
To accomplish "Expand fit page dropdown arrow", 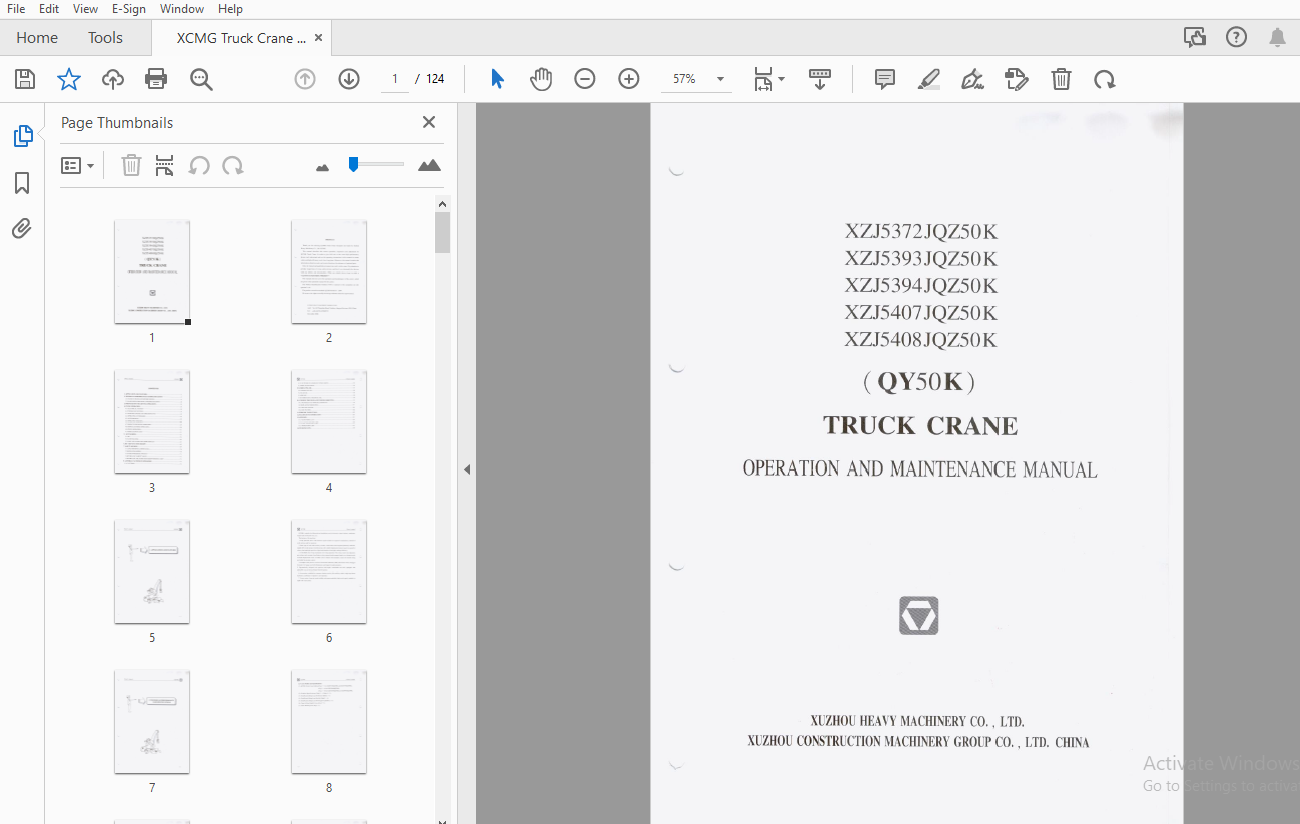I will click(782, 79).
